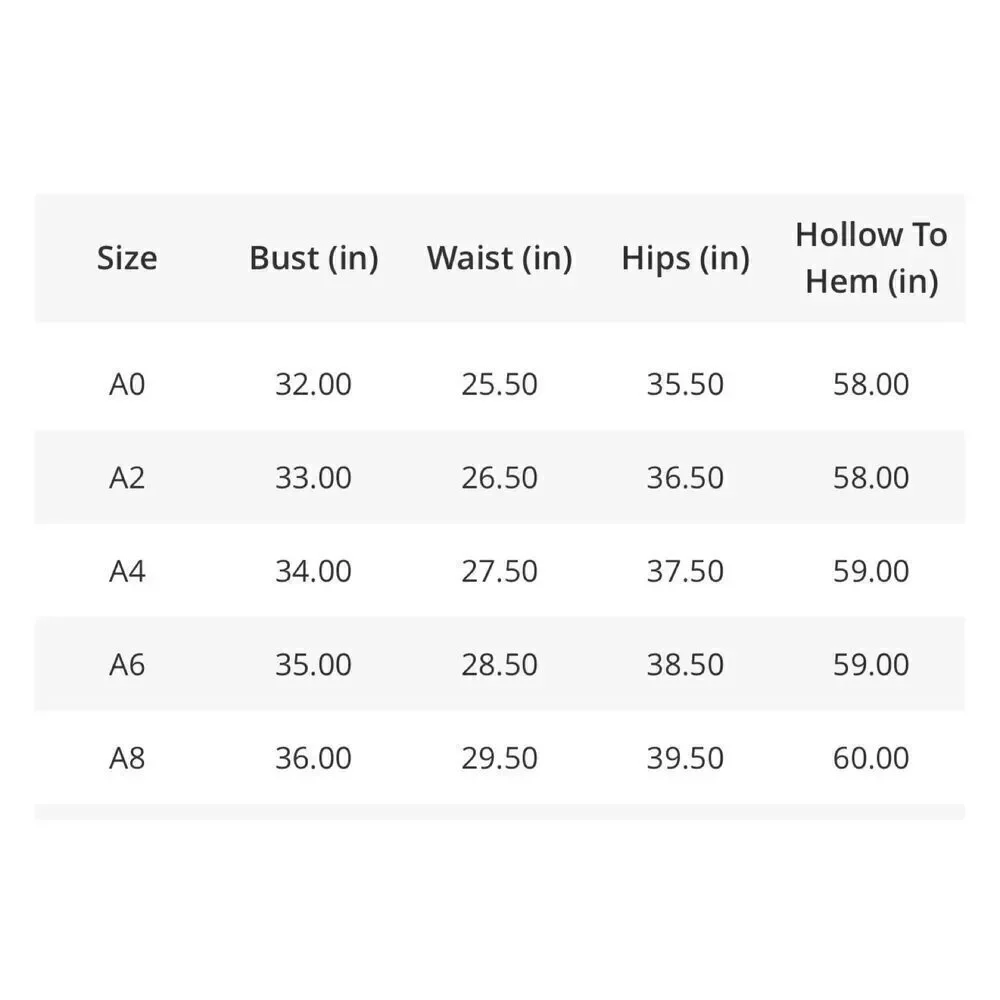This screenshot has width=1000, height=1000.
Task: Click the A4 size row label
Action: pos(127,571)
